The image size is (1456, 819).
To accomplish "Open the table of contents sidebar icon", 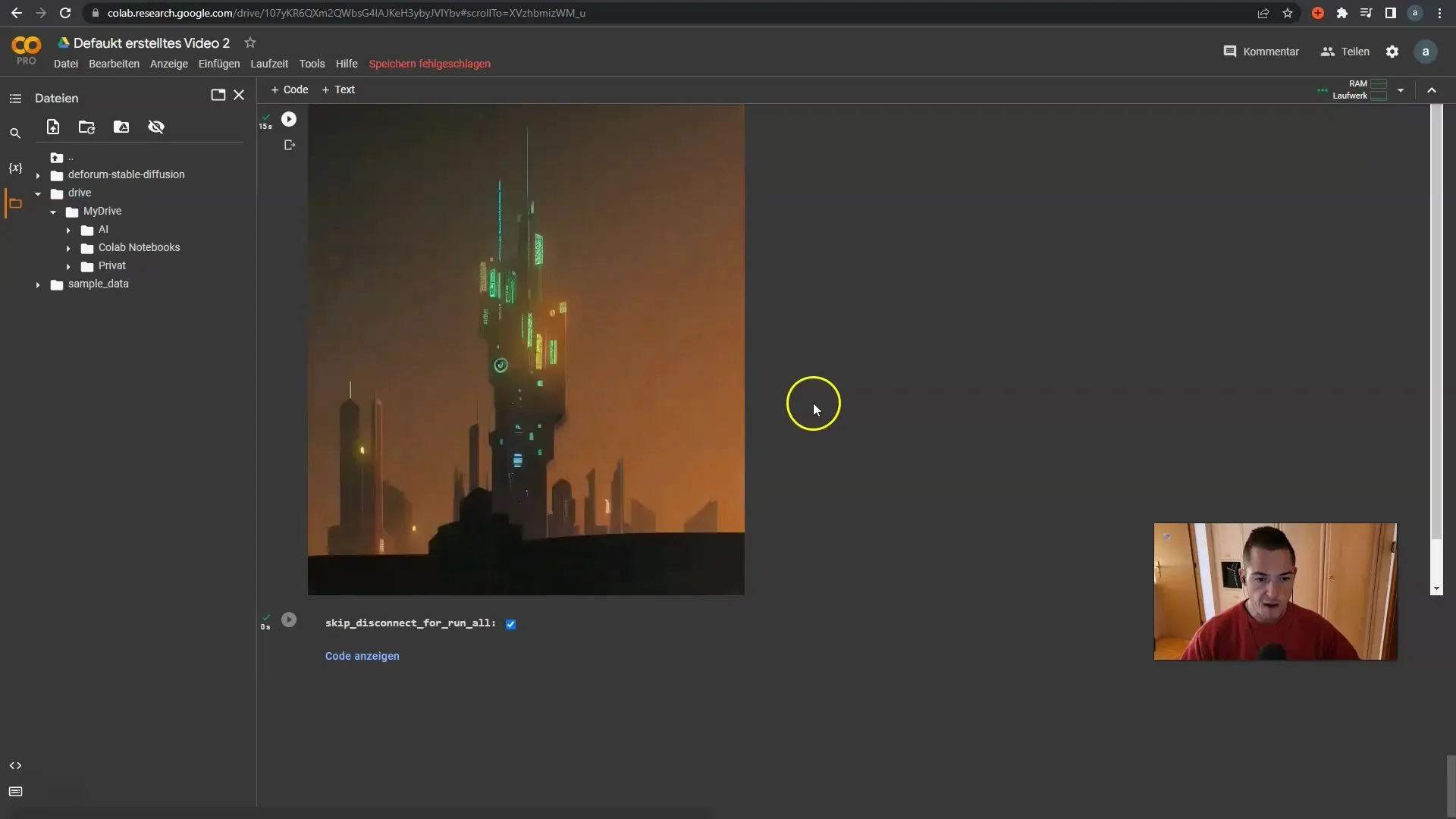I will pyautogui.click(x=15, y=99).
